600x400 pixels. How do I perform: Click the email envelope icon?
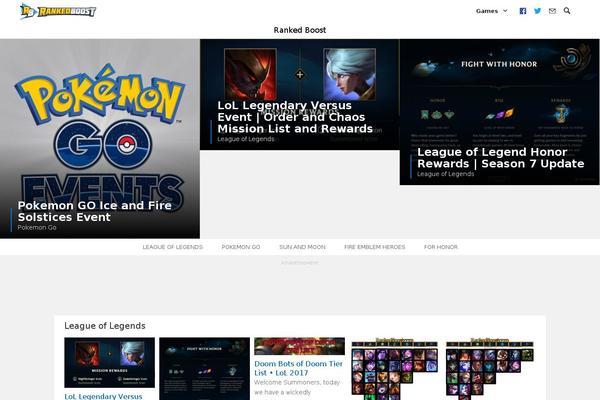552,11
